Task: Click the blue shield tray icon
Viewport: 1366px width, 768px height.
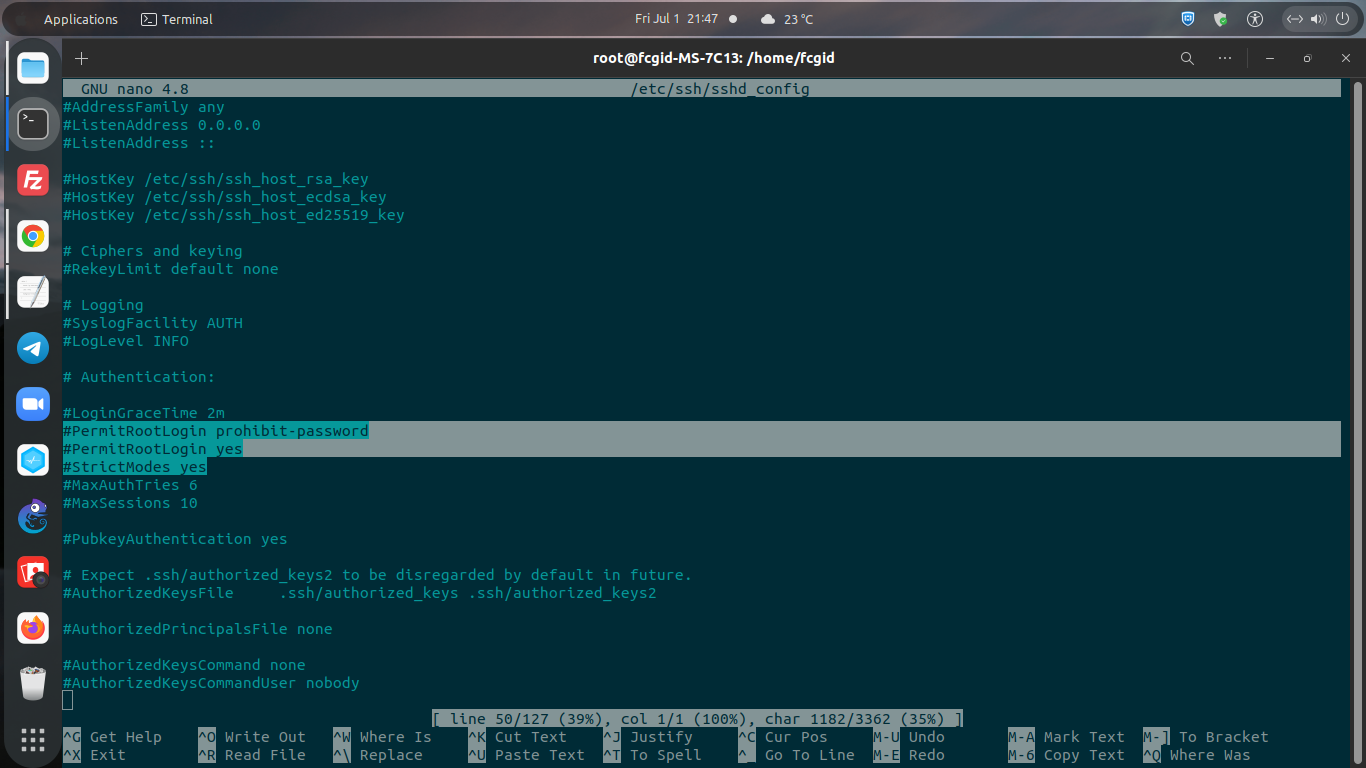Action: pos(1188,19)
